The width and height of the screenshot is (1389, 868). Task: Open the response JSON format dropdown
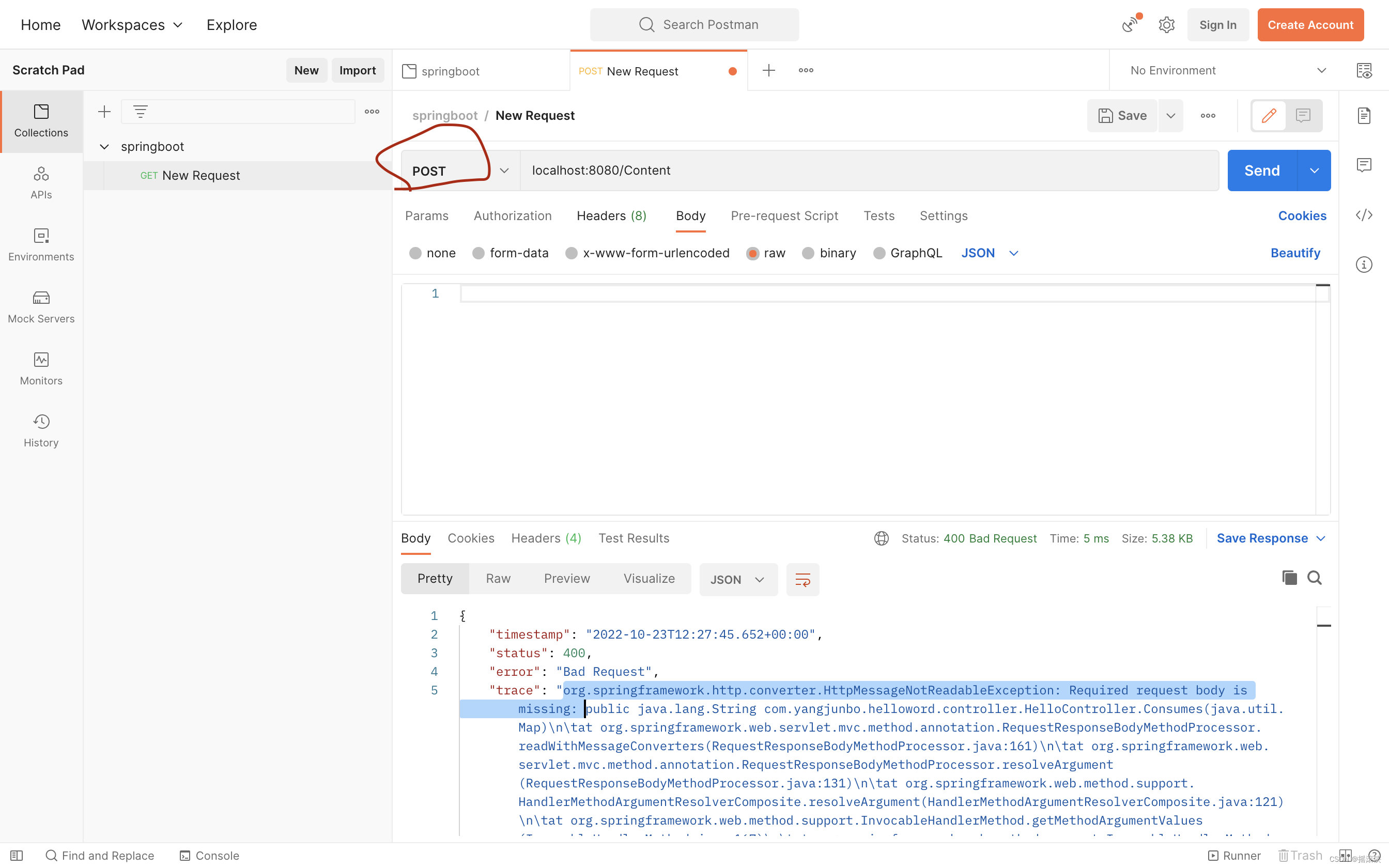tap(738, 579)
